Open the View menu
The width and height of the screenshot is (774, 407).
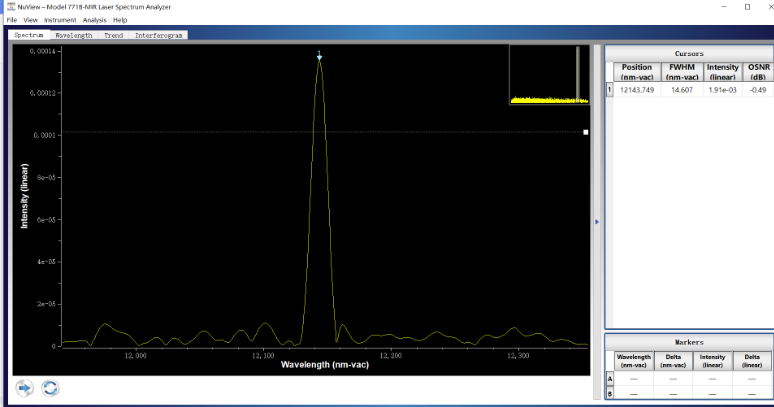click(x=31, y=20)
